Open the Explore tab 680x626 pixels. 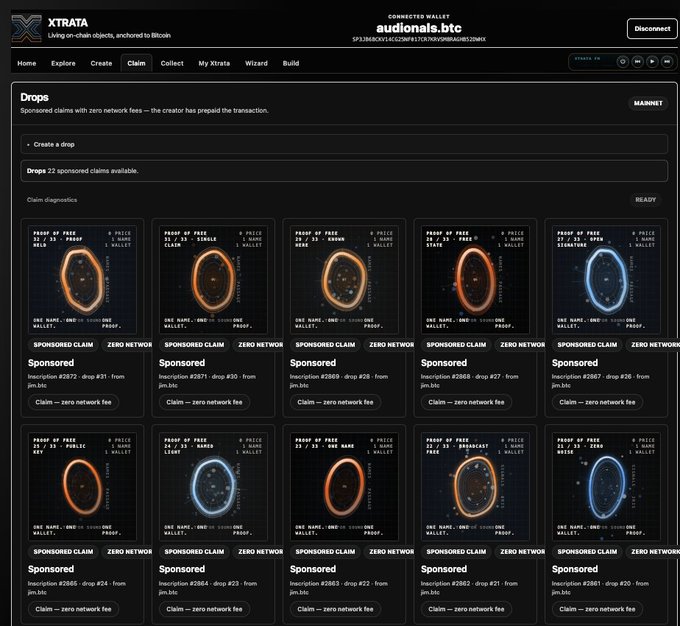click(63, 63)
